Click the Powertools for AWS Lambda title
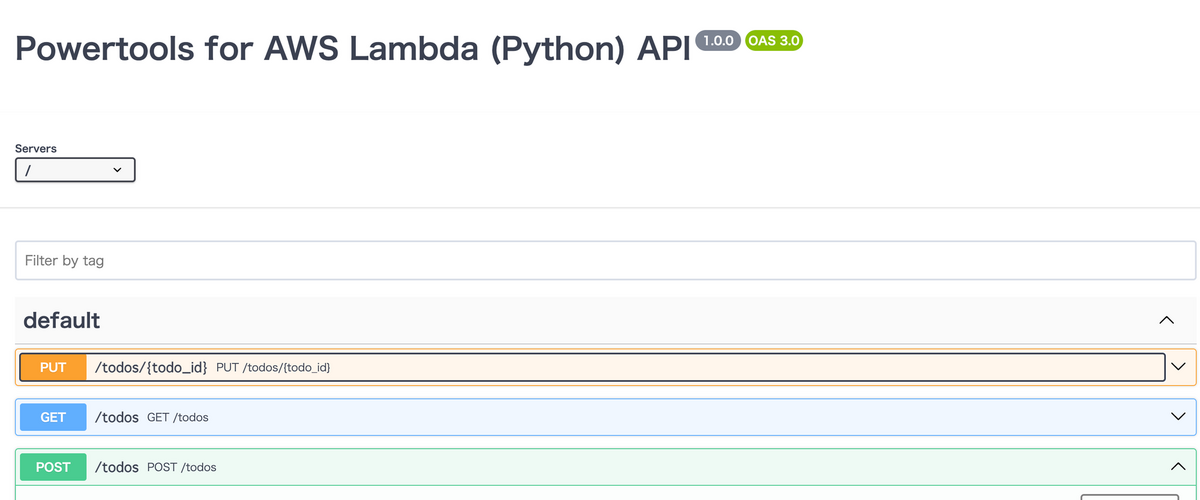This screenshot has height=500, width=1200. click(x=353, y=50)
